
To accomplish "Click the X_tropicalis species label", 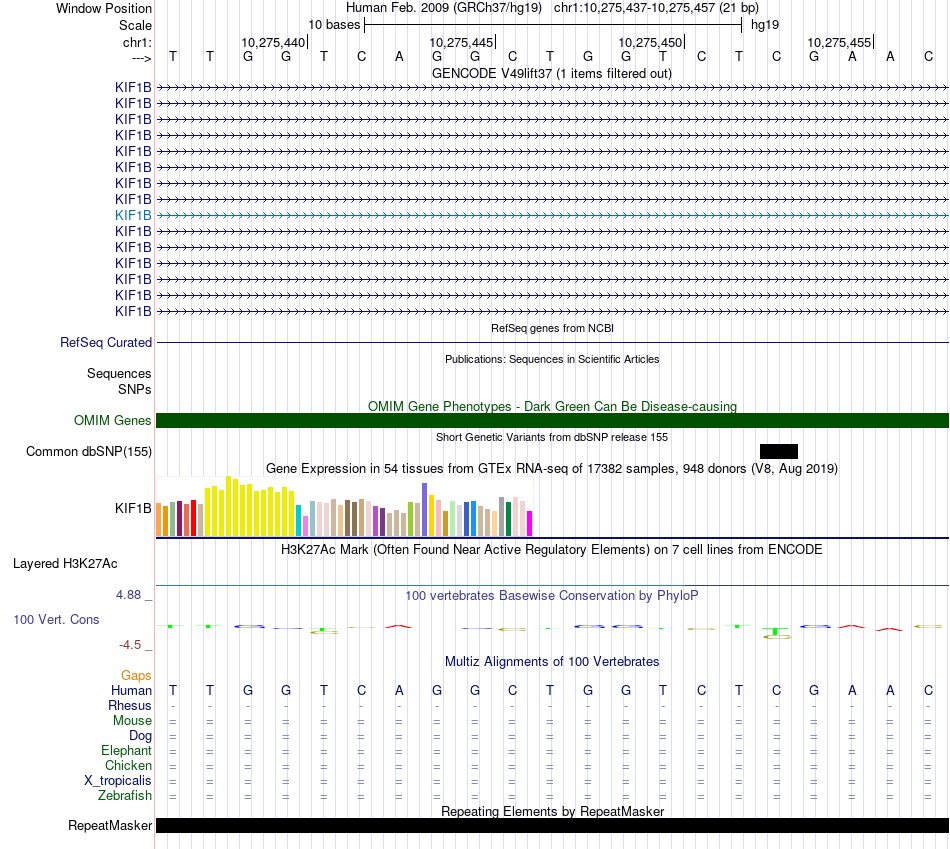I will point(118,781).
